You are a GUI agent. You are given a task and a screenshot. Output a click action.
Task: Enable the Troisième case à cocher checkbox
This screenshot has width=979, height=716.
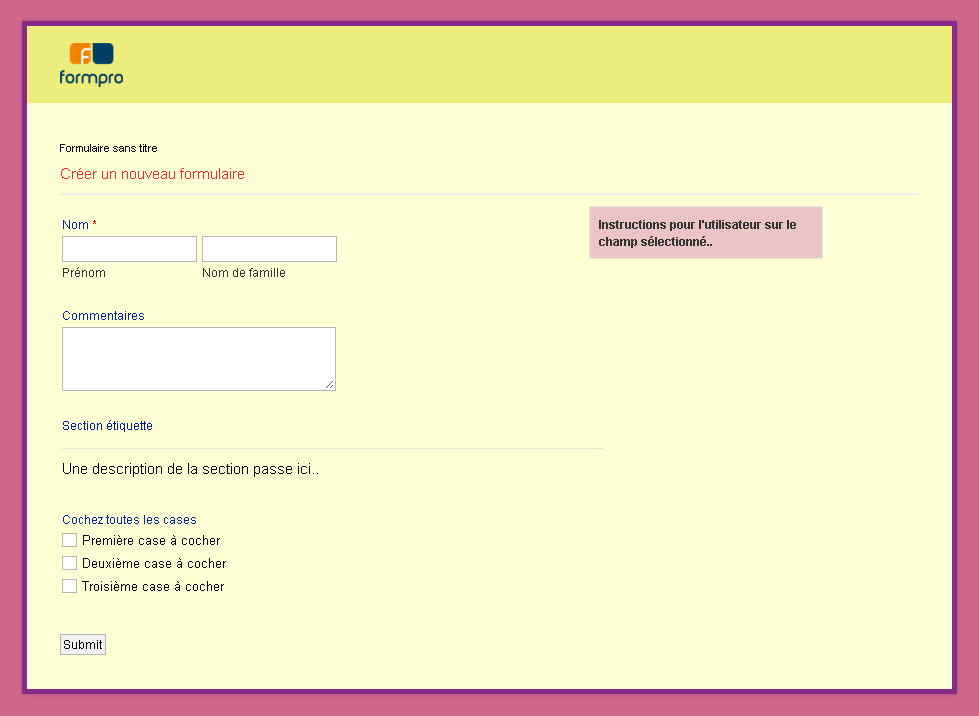coord(69,586)
